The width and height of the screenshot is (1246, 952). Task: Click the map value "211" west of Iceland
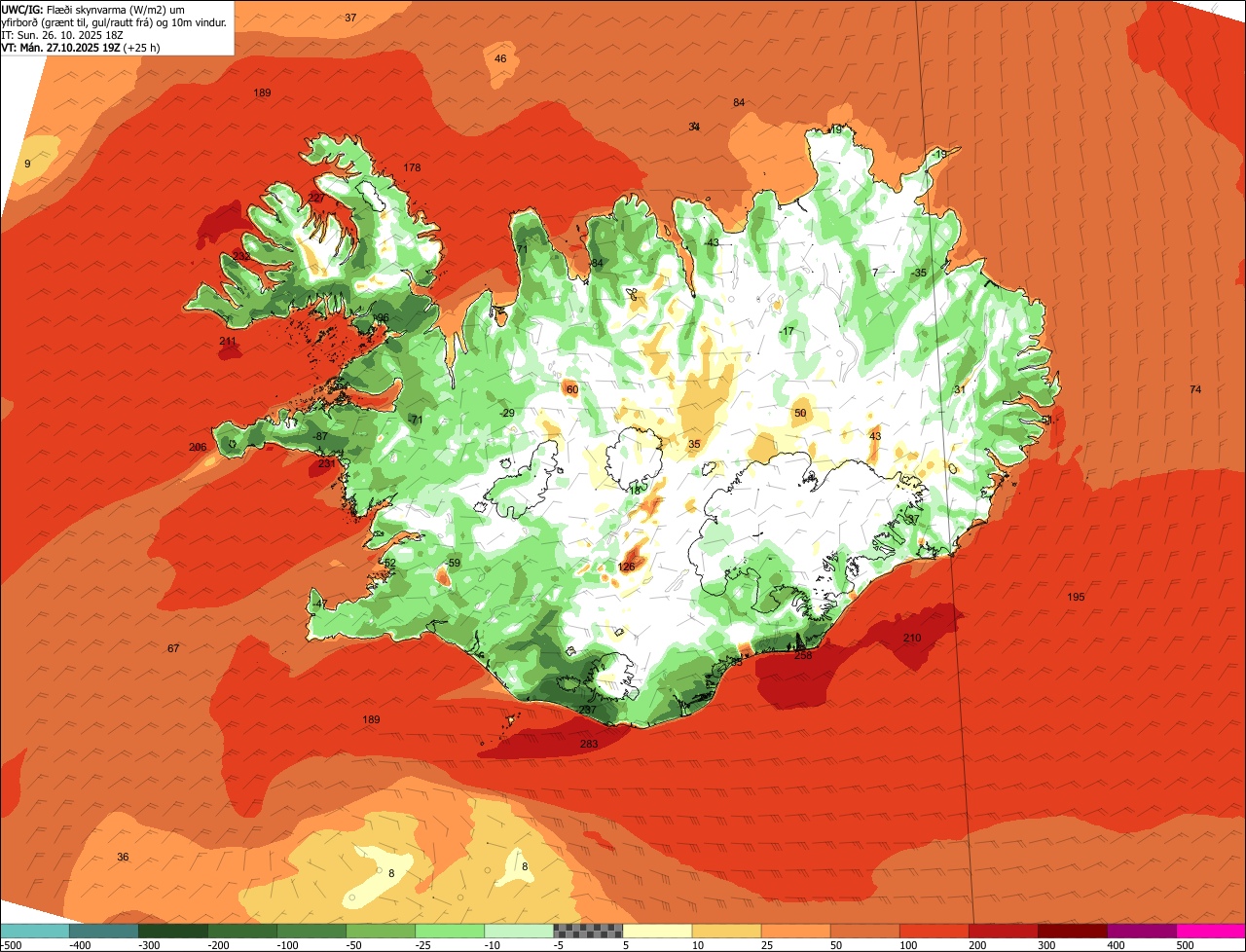pos(228,342)
